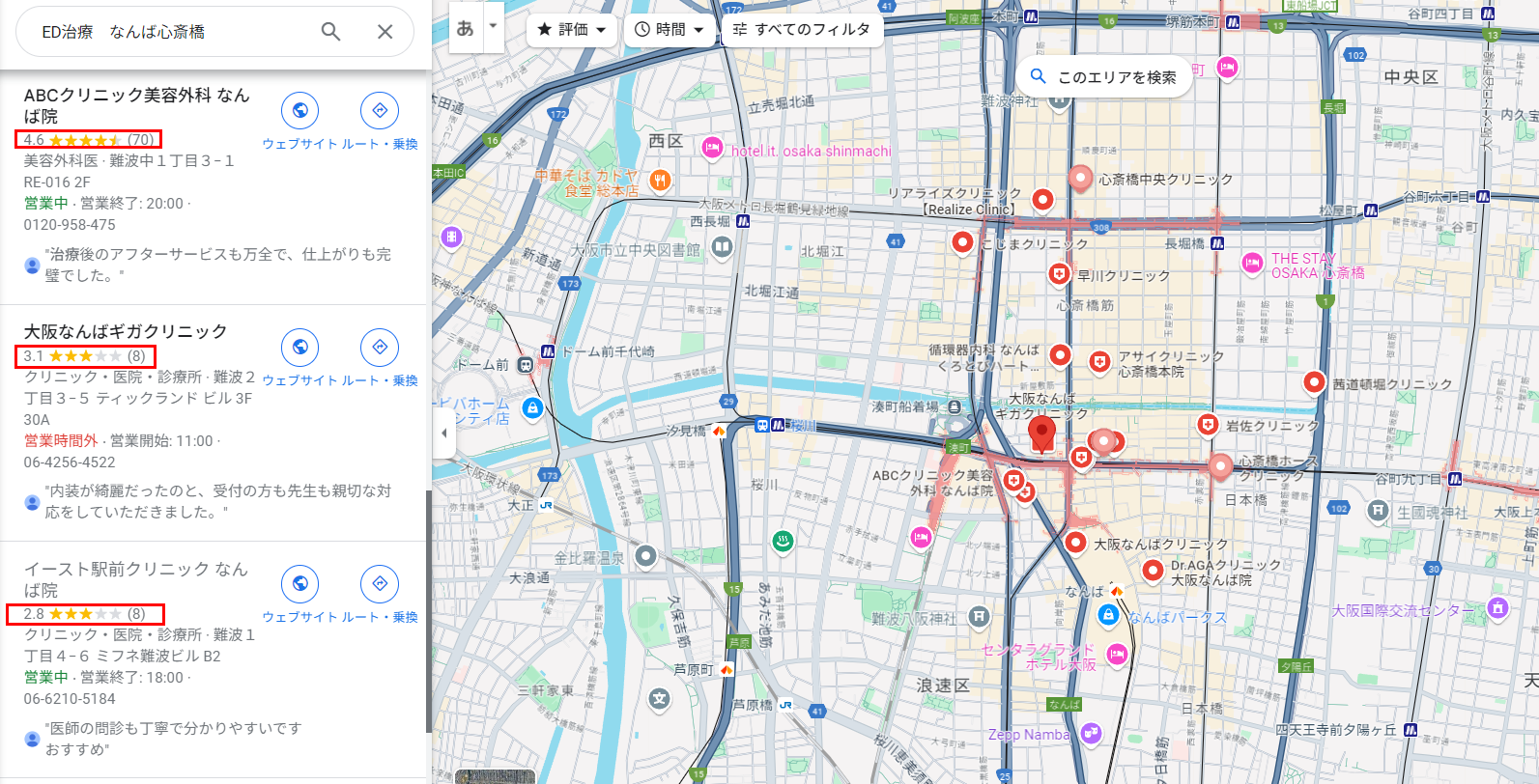
Task: Click the あ input method button
Action: [466, 28]
